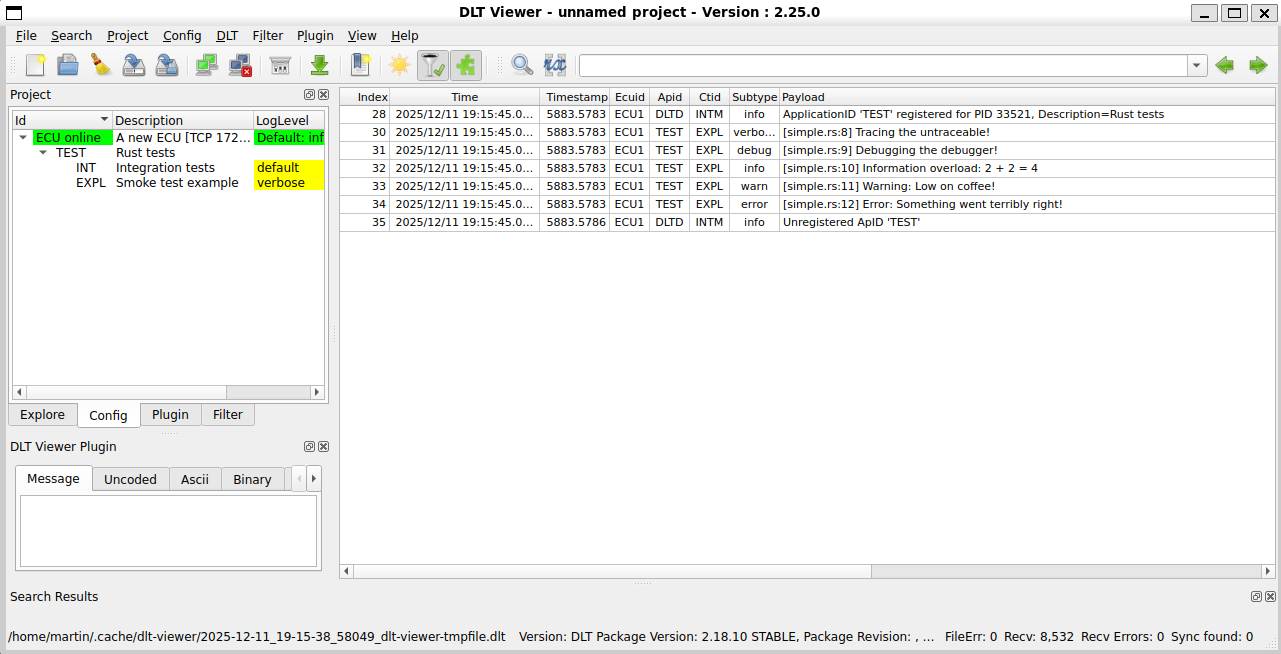Close the DLT Viewer Plugin panel
The width and height of the screenshot is (1281, 654).
point(323,447)
